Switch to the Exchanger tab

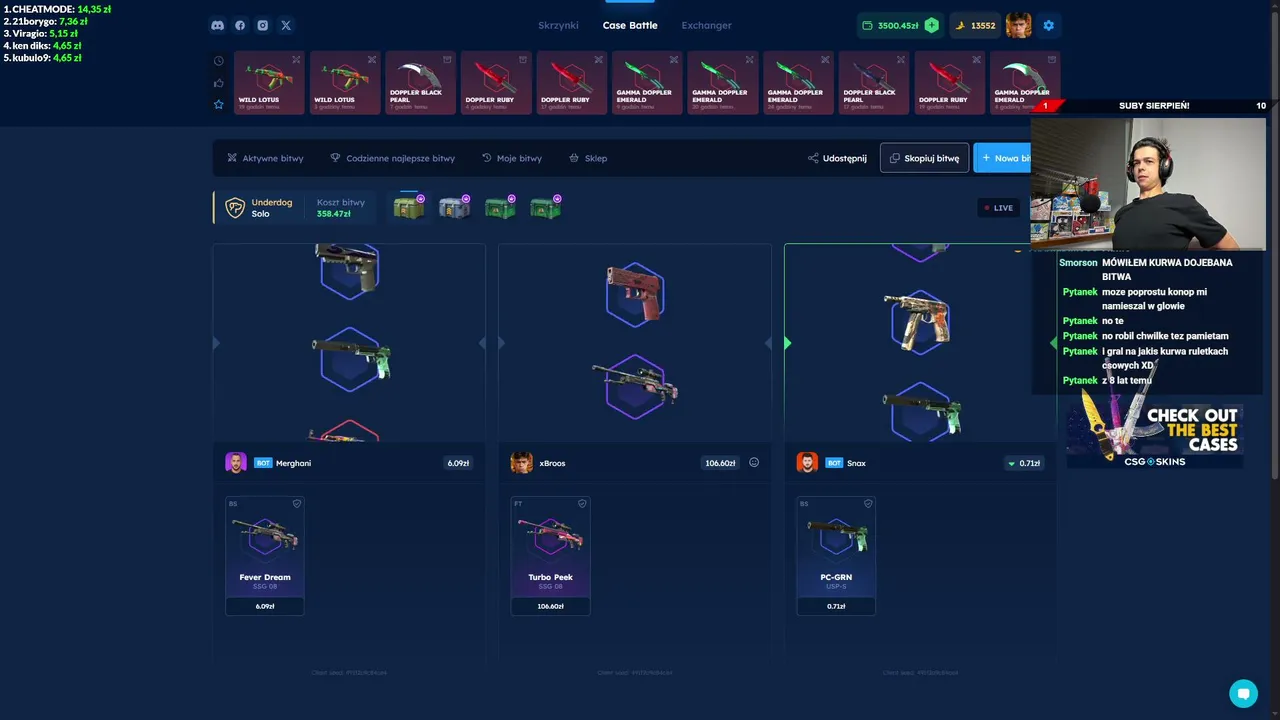[707, 26]
